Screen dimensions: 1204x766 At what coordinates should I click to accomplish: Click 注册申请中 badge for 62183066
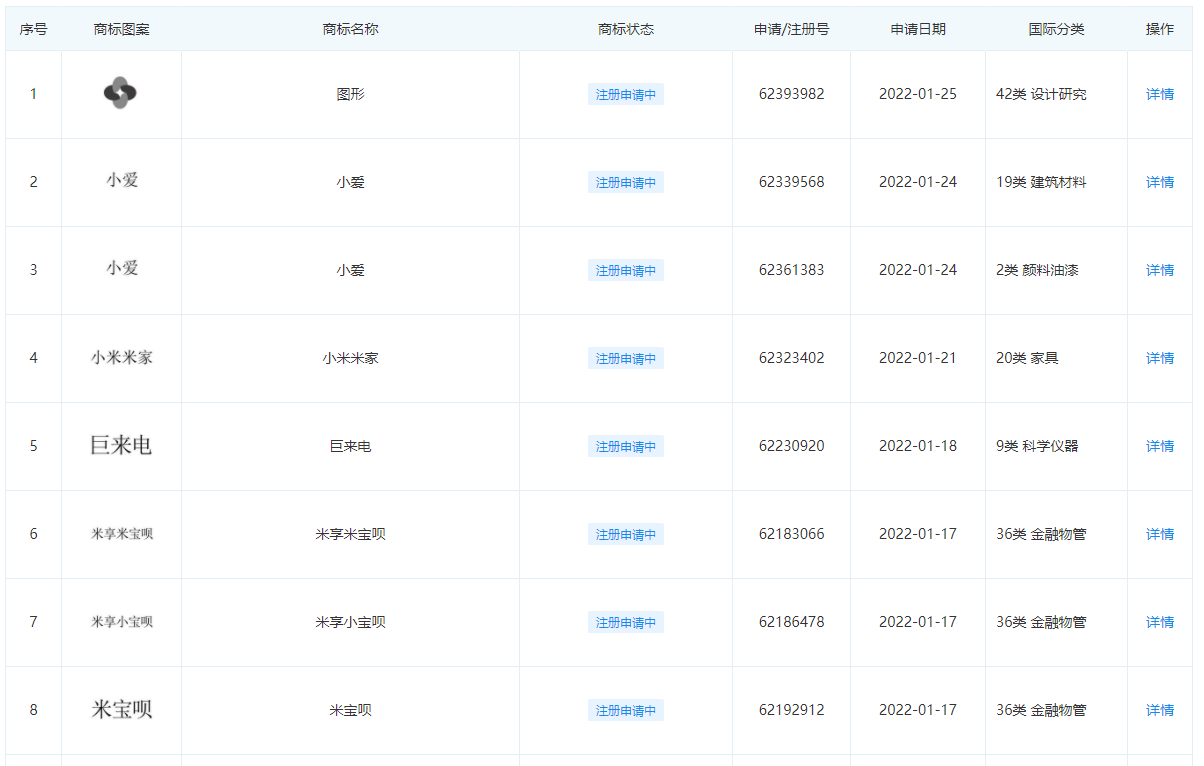pos(626,535)
